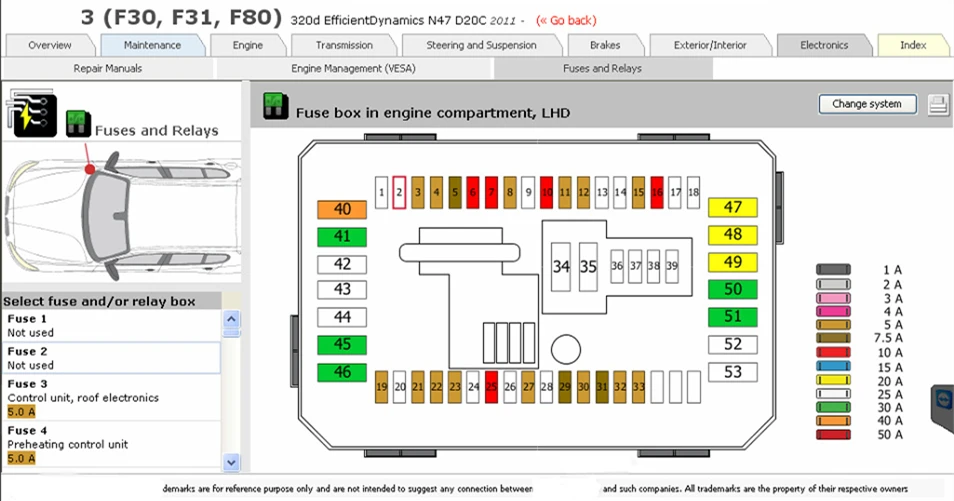954x501 pixels.
Task: Click relay 34 in the diagram
Action: click(x=560, y=266)
